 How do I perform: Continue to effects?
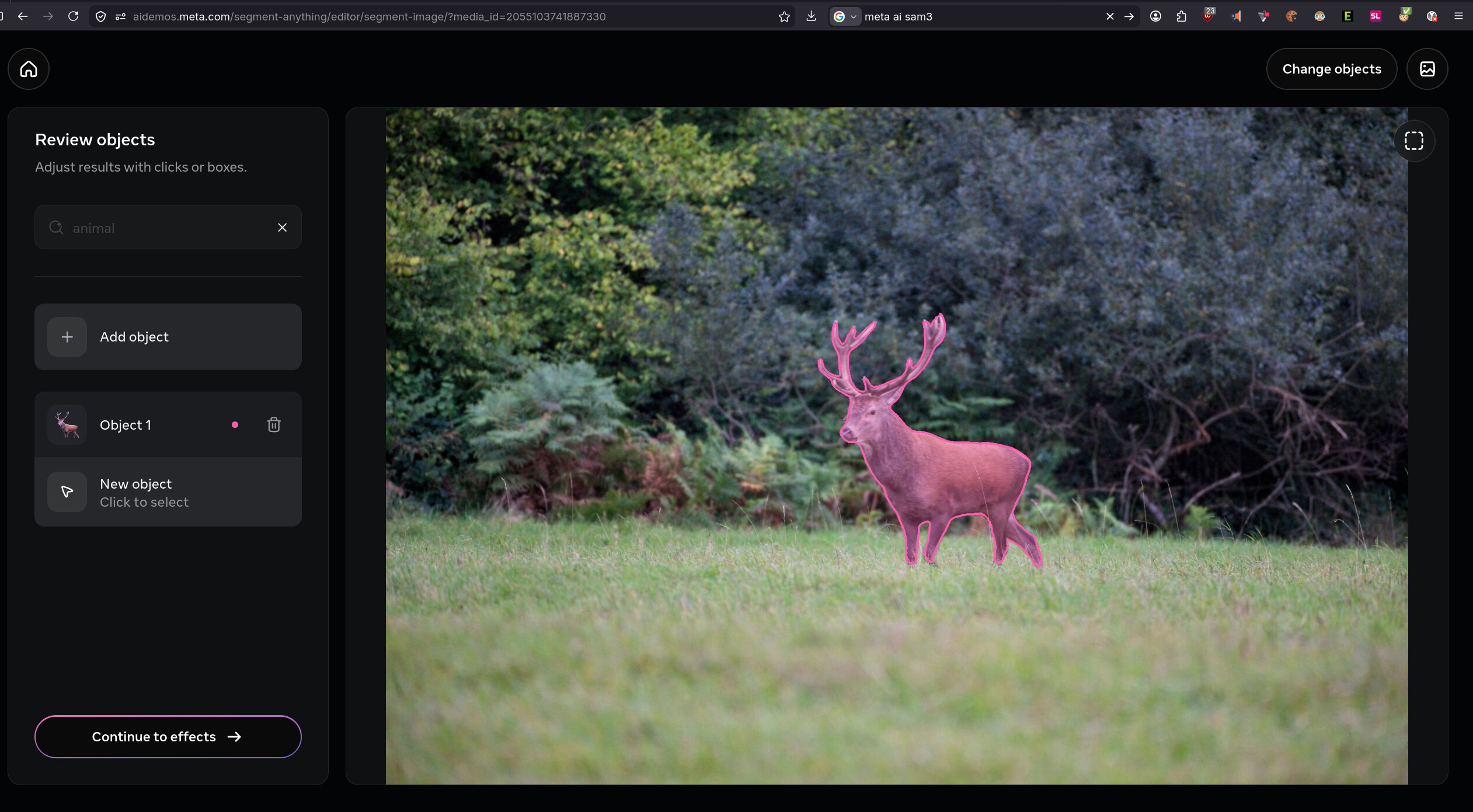pyautogui.click(x=168, y=737)
